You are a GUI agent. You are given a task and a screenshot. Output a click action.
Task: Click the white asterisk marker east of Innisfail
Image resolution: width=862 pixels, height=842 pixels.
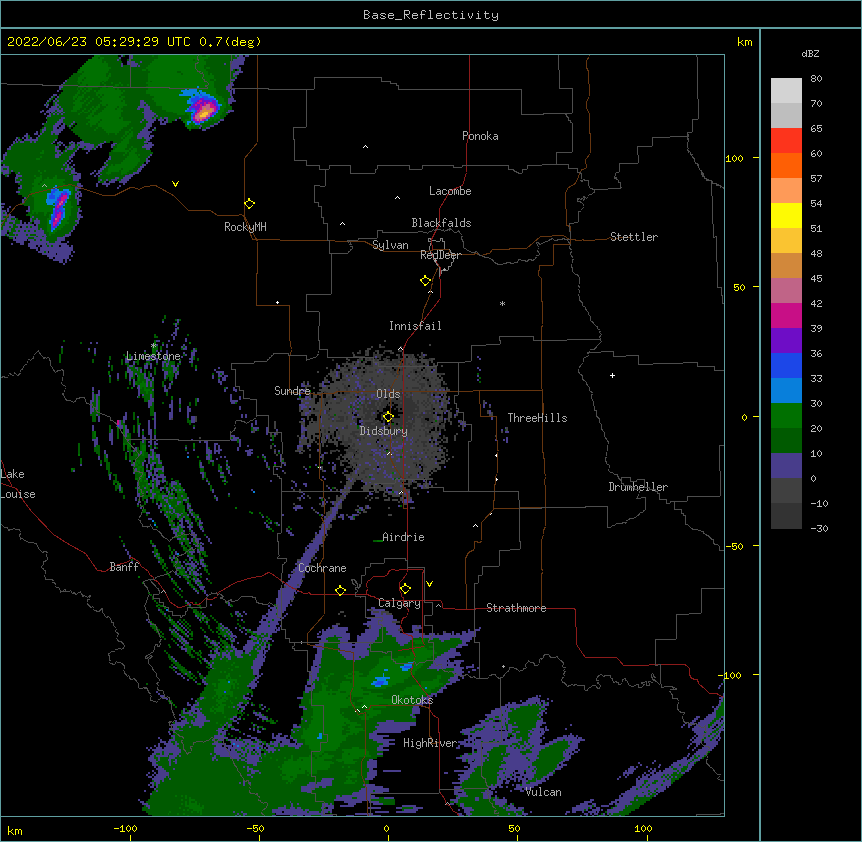point(502,303)
